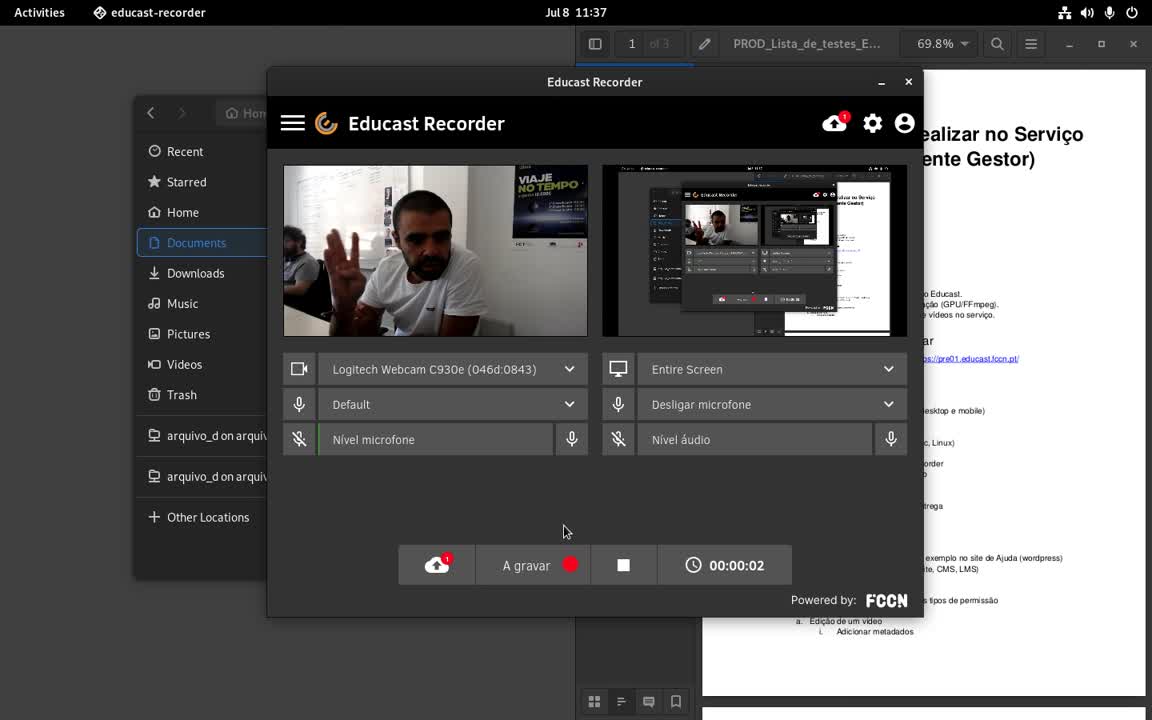Open search in document viewer
This screenshot has height=720, width=1152.
[997, 44]
